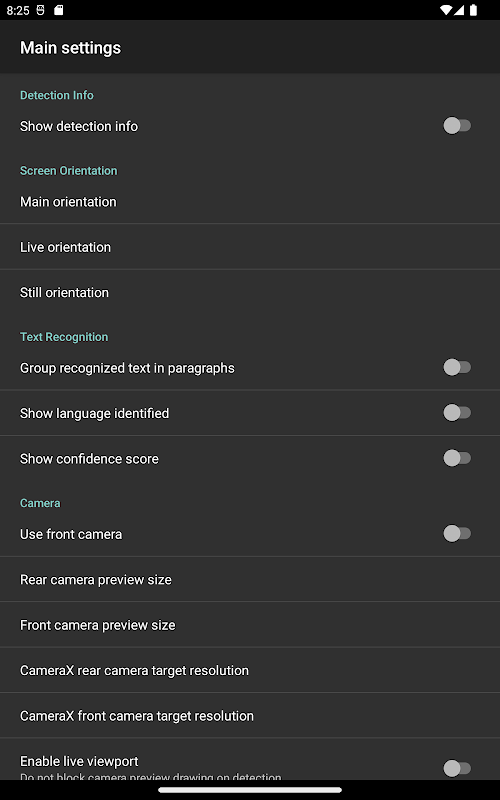Enable Group recognized text in paragraphs
The image size is (500, 800).
[457, 367]
